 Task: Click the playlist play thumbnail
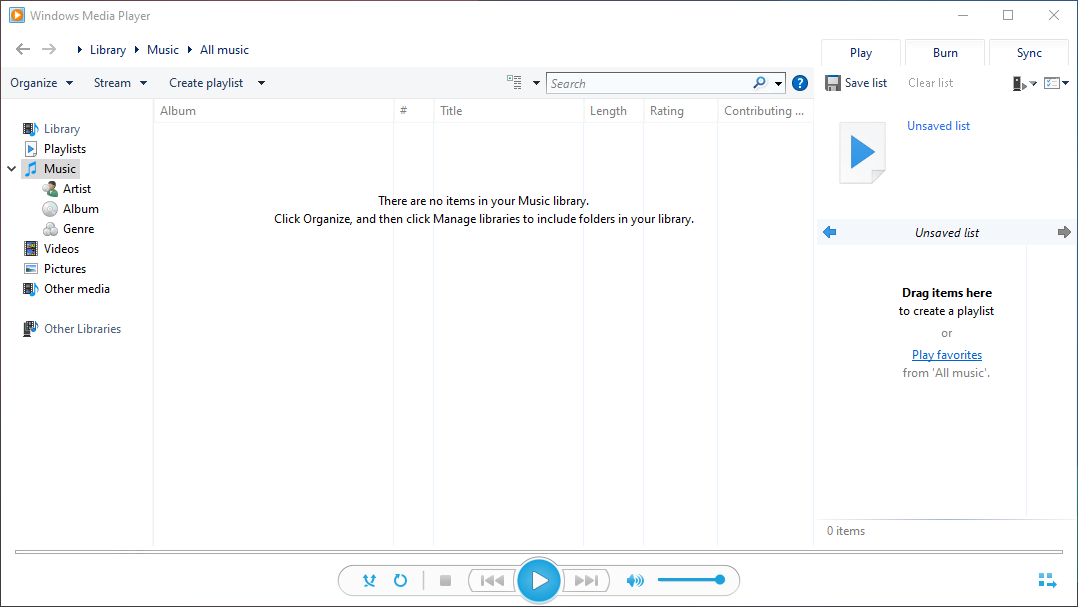pos(862,153)
